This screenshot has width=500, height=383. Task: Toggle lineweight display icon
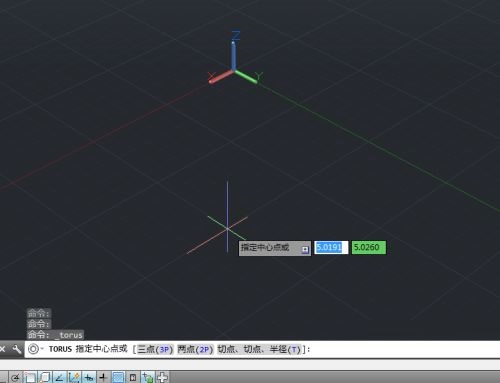point(103,378)
